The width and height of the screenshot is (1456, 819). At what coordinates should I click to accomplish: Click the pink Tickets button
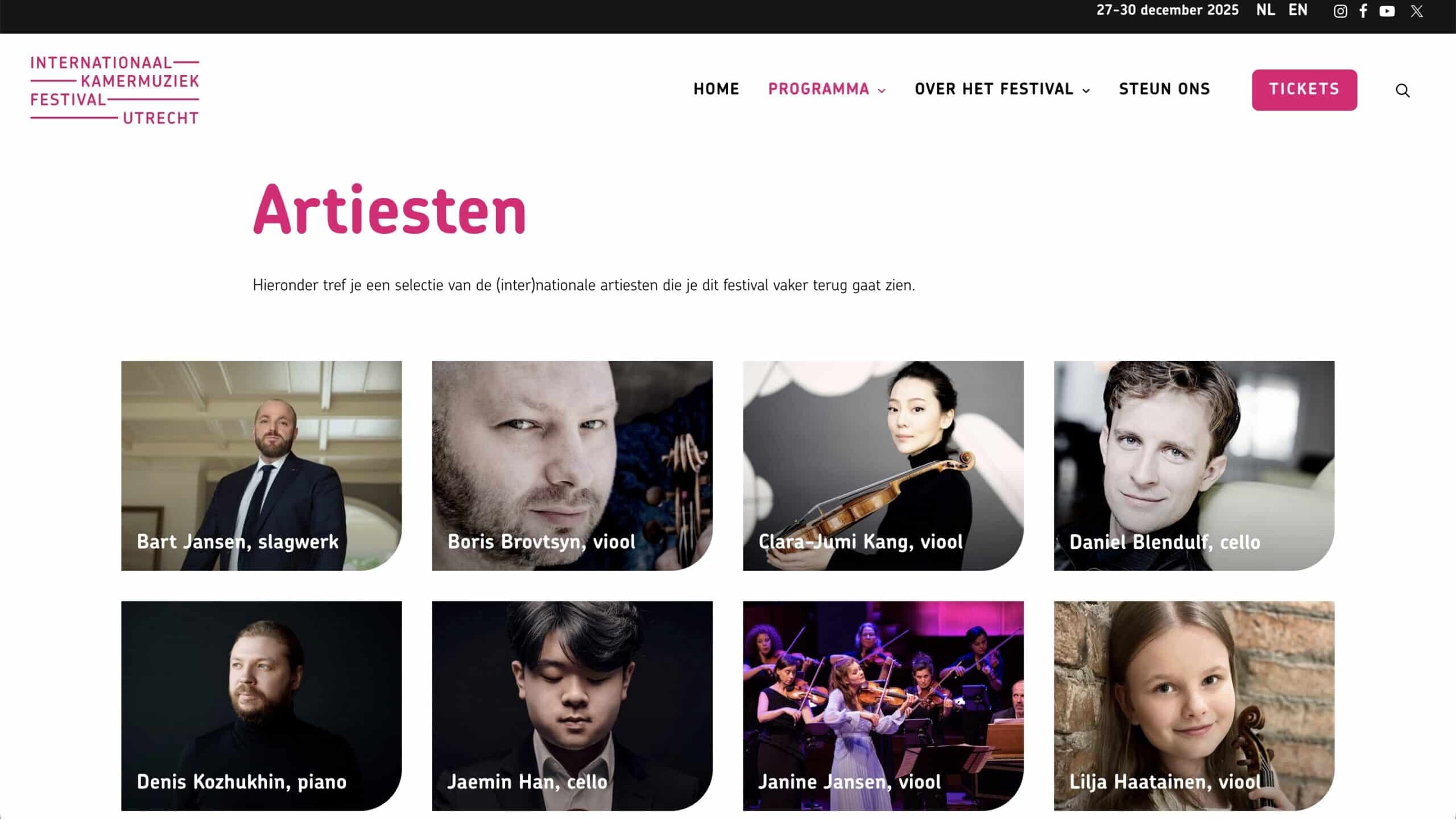1304,90
